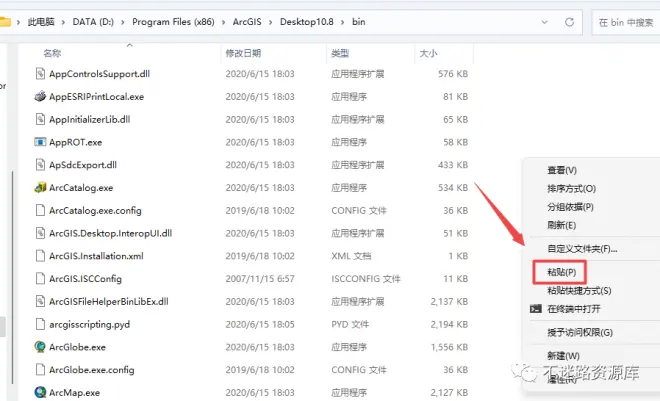Screen dimensions: 660x401
Task: Select ArcCatalog.exe file name
Action: tap(81, 188)
